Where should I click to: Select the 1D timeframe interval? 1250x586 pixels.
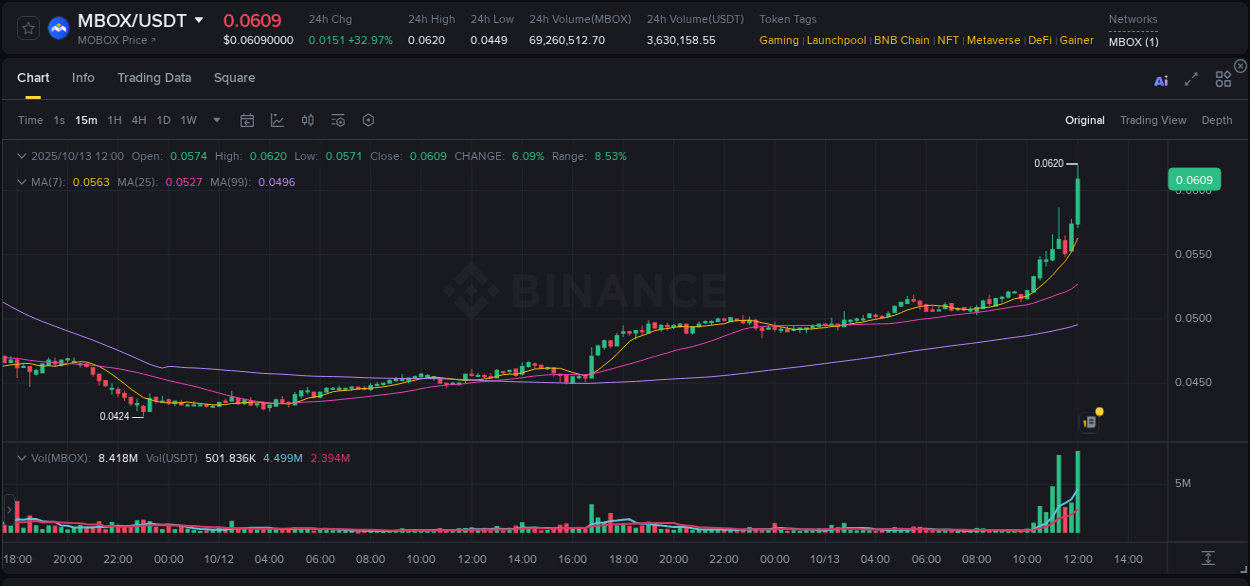tap(163, 120)
